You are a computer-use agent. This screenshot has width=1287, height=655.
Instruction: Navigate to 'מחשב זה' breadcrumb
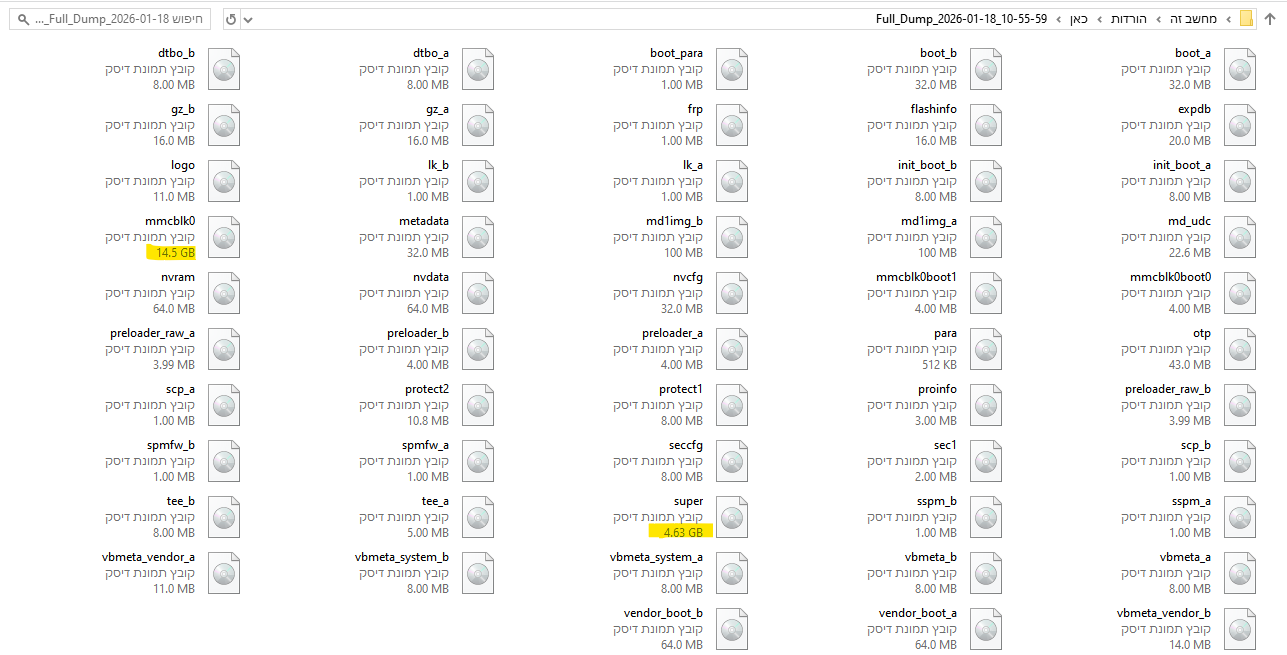click(1194, 19)
